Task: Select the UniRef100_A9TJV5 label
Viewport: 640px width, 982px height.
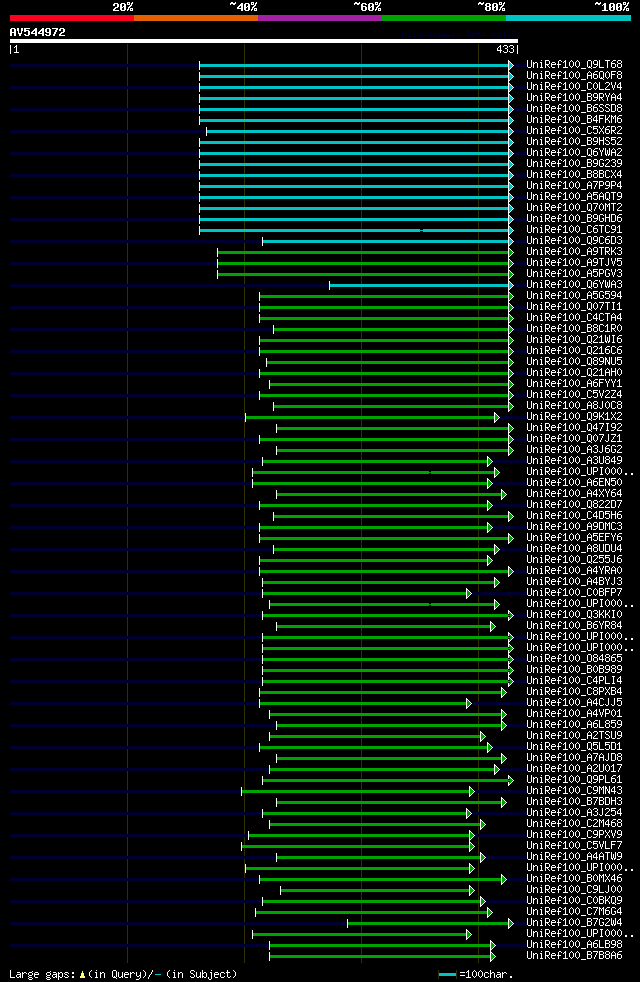Action: (574, 263)
